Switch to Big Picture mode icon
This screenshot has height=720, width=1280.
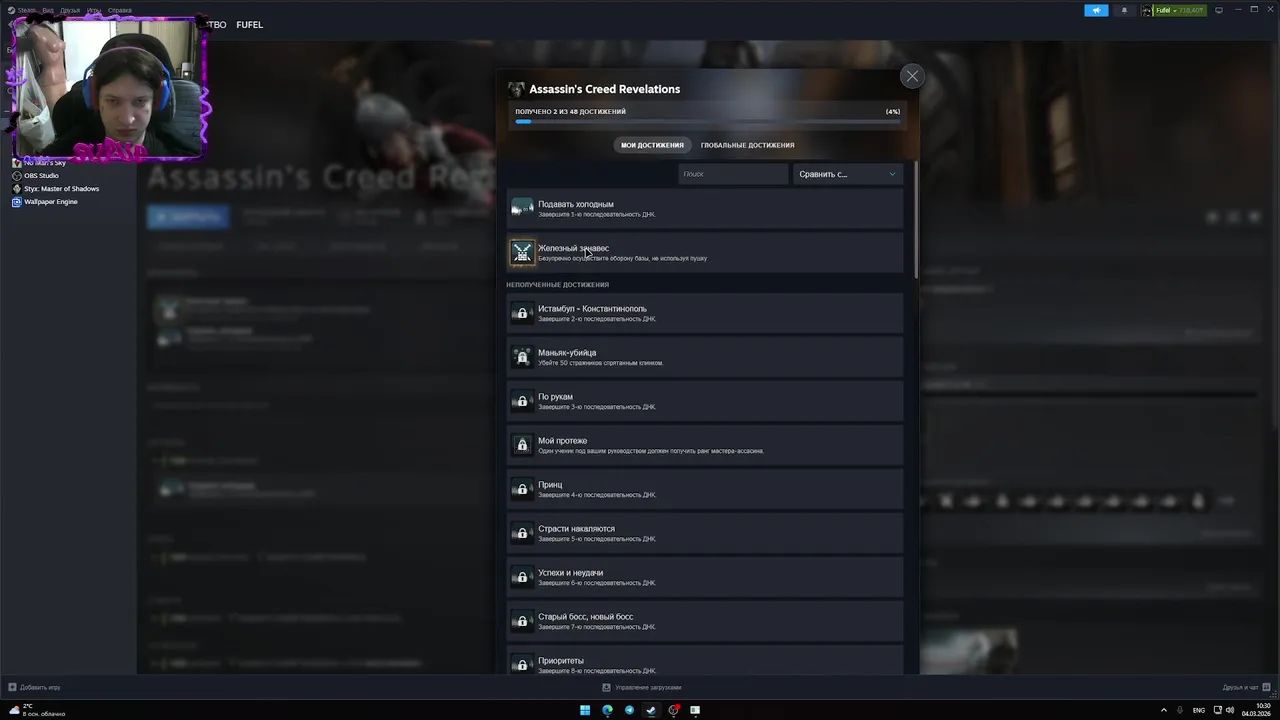(x=1219, y=10)
